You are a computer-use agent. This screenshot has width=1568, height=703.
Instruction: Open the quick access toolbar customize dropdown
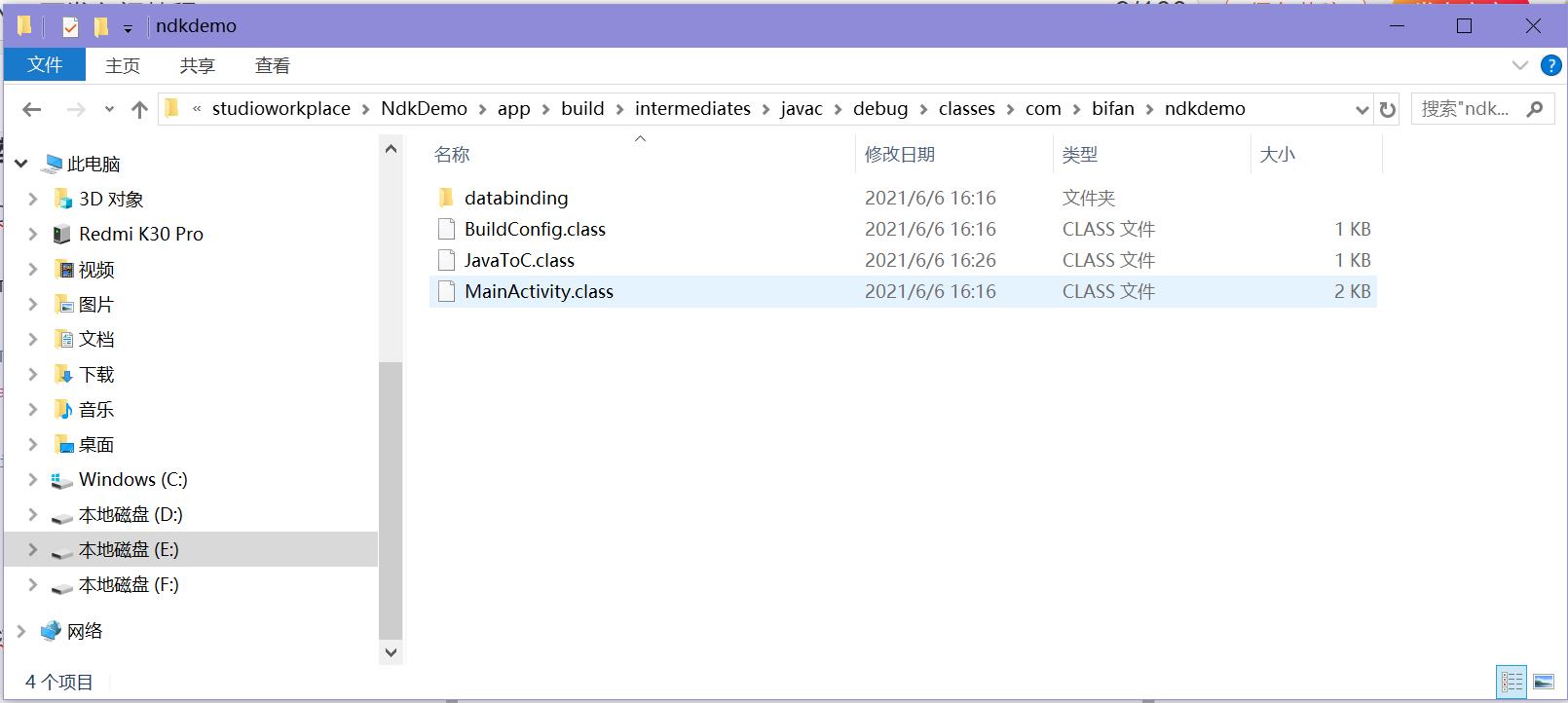(128, 29)
